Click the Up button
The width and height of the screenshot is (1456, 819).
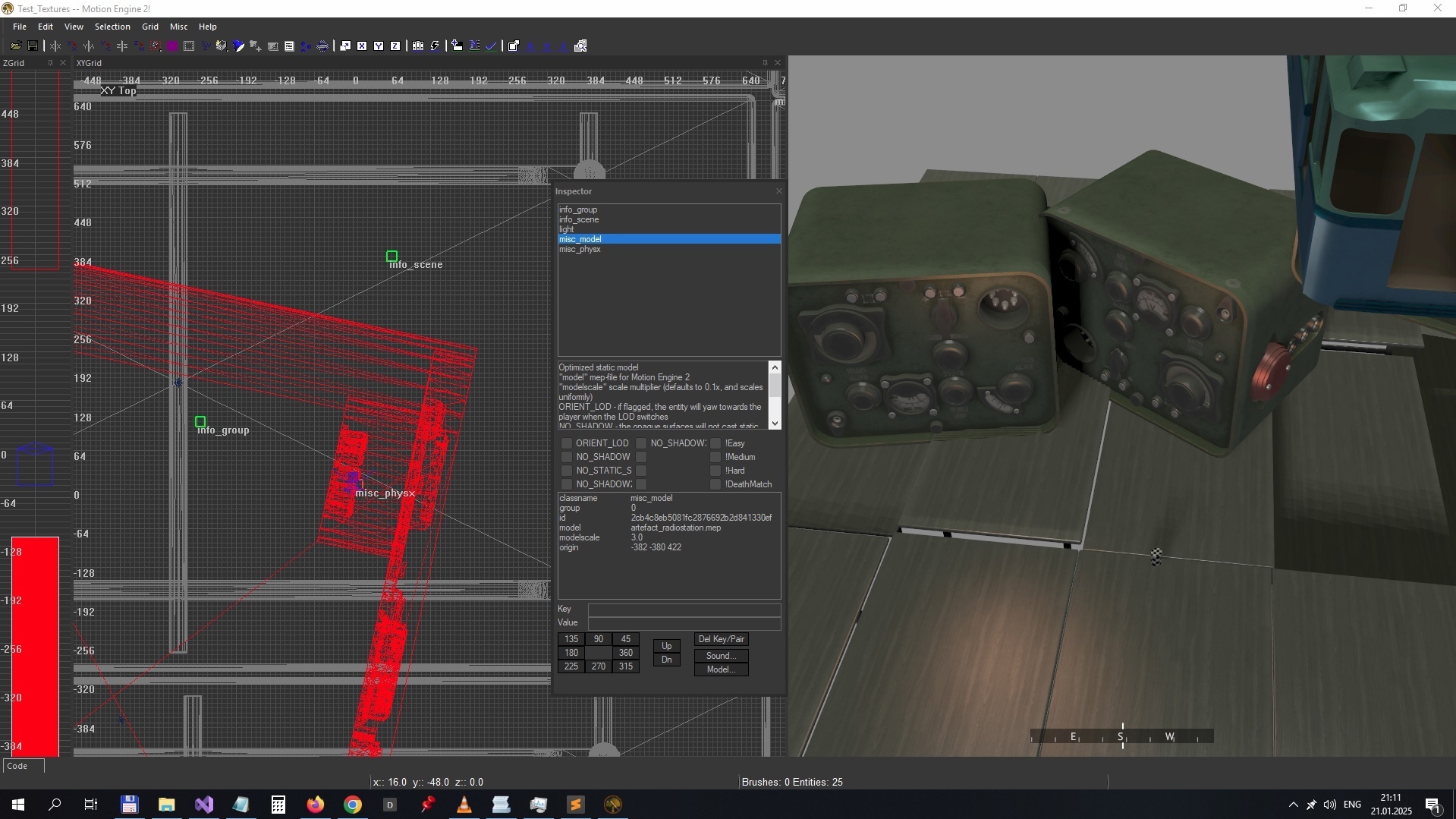[667, 646]
